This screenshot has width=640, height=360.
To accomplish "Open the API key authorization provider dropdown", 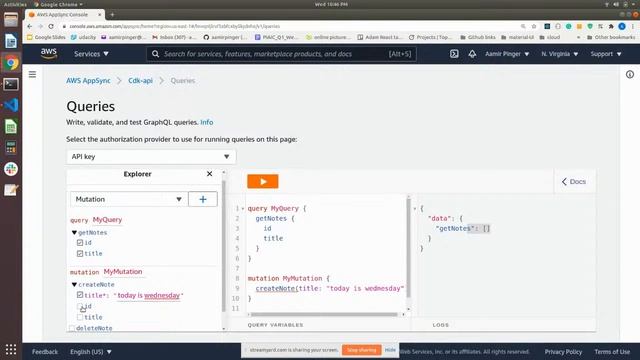I will point(151,157).
